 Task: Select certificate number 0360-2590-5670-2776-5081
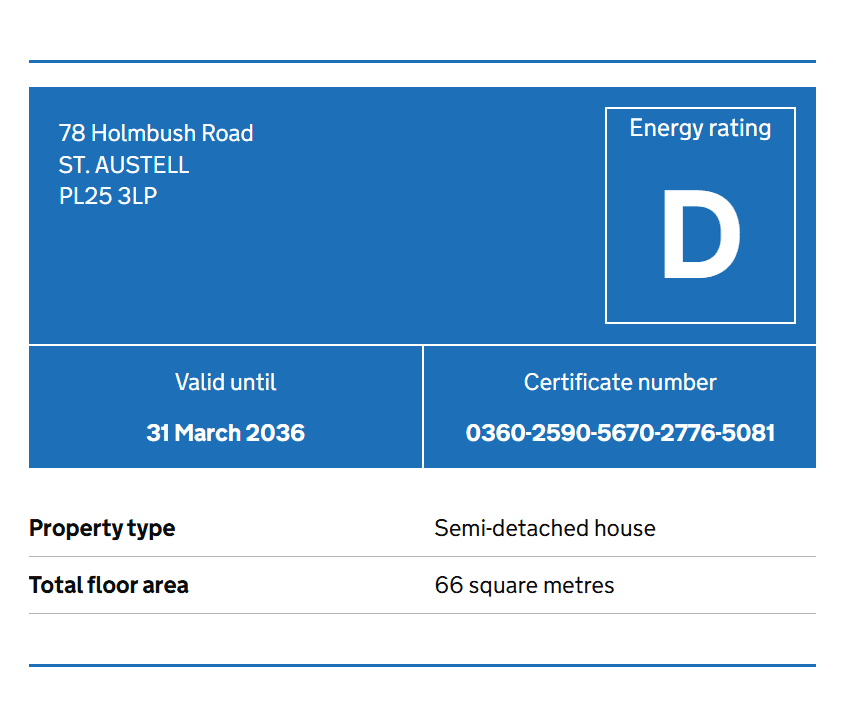point(620,433)
